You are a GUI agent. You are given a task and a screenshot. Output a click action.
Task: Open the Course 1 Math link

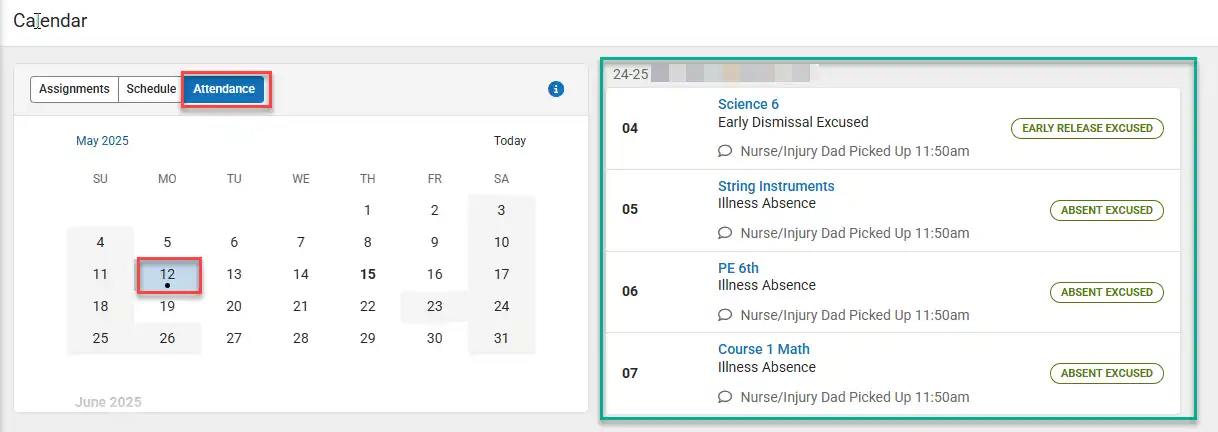point(764,349)
